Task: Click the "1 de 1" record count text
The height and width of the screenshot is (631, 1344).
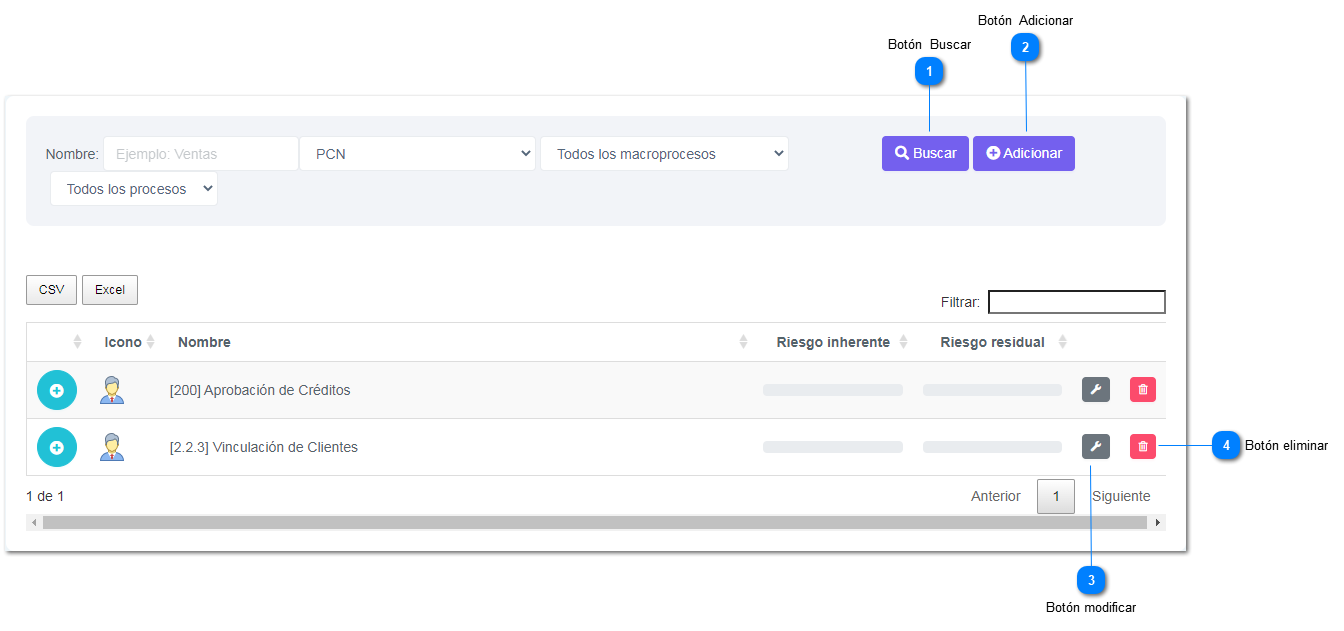Action: [x=45, y=496]
